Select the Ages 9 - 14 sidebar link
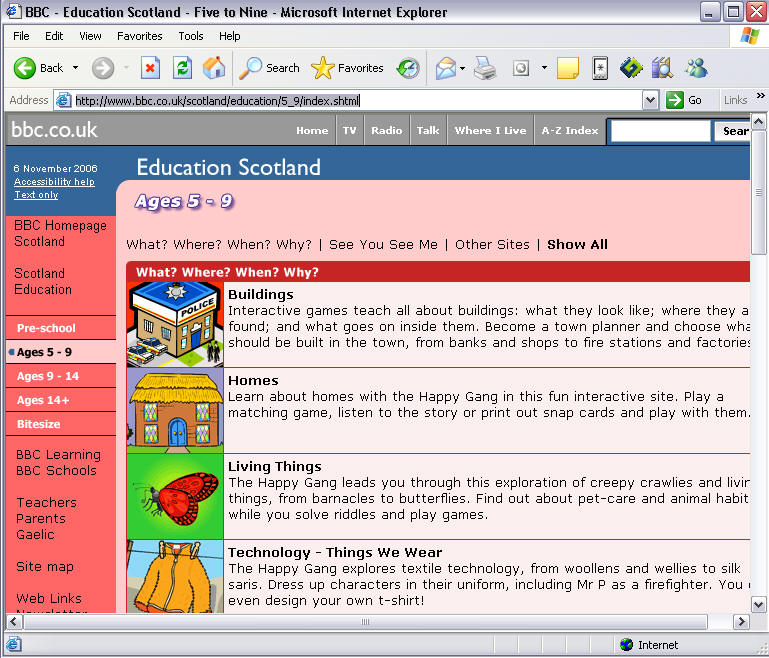Image resolution: width=769 pixels, height=658 pixels. [x=48, y=376]
